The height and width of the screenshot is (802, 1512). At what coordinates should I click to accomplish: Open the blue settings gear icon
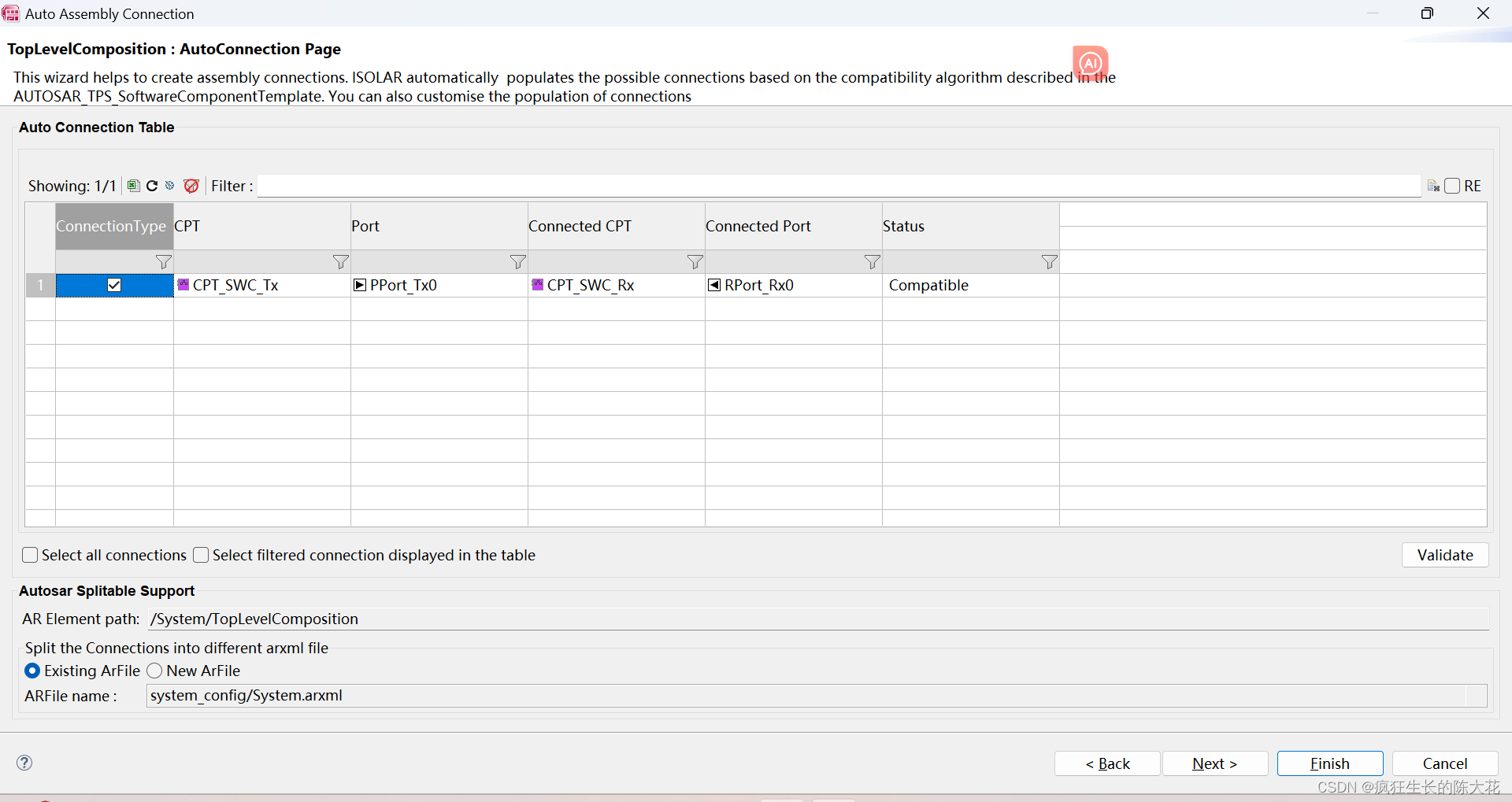170,186
